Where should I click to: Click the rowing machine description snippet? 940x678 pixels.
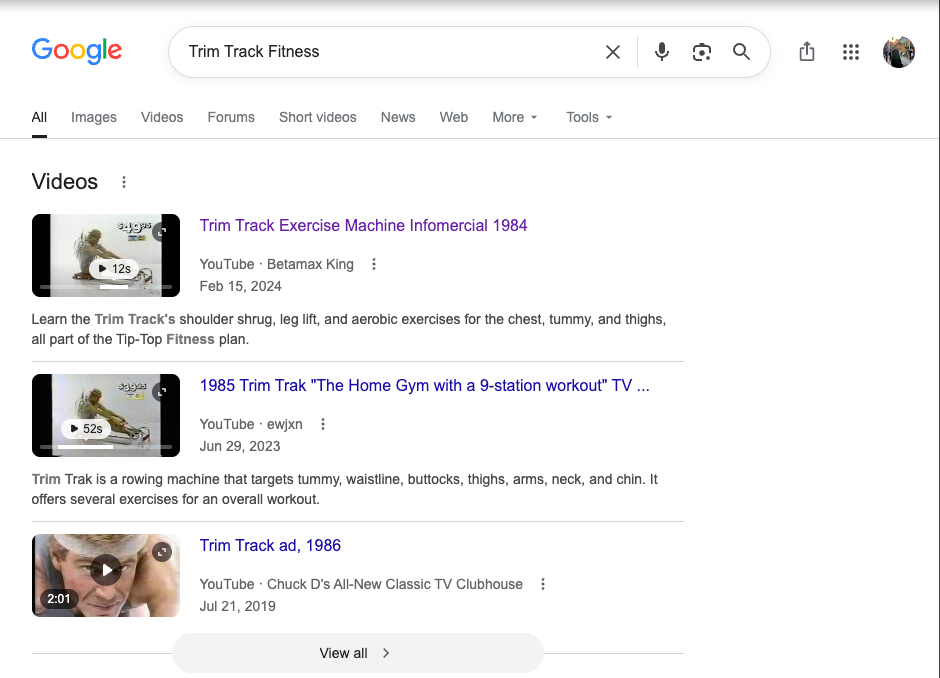345,489
